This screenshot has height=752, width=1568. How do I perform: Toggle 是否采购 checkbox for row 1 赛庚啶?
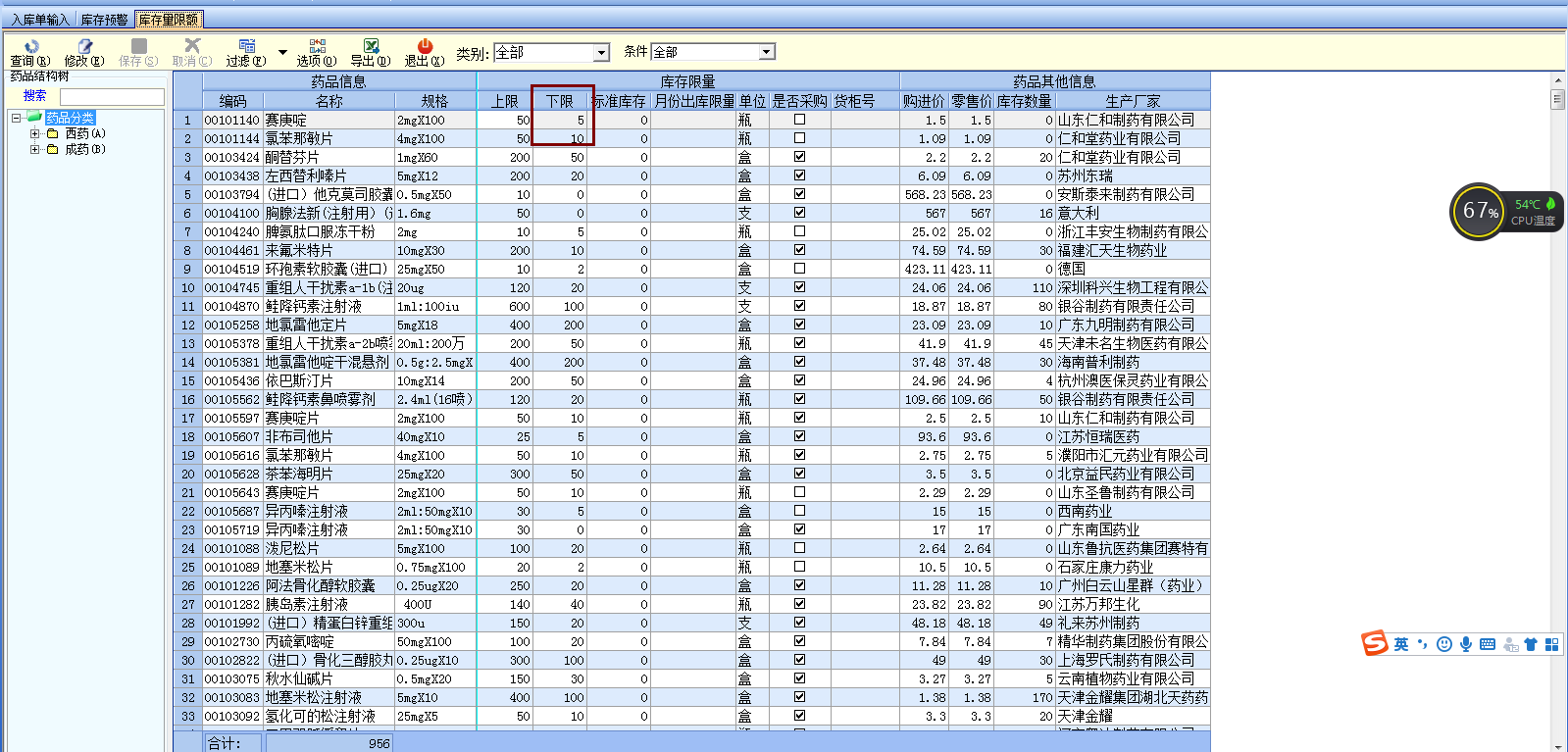point(799,120)
